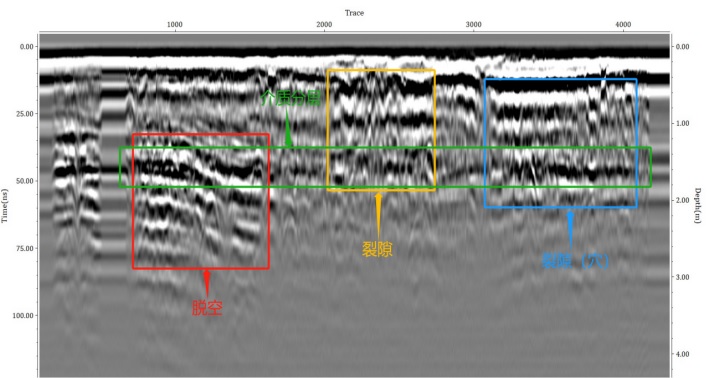This screenshot has height=378, width=709.
Task: Click the 25.00 time tick label
Action: pos(25,114)
